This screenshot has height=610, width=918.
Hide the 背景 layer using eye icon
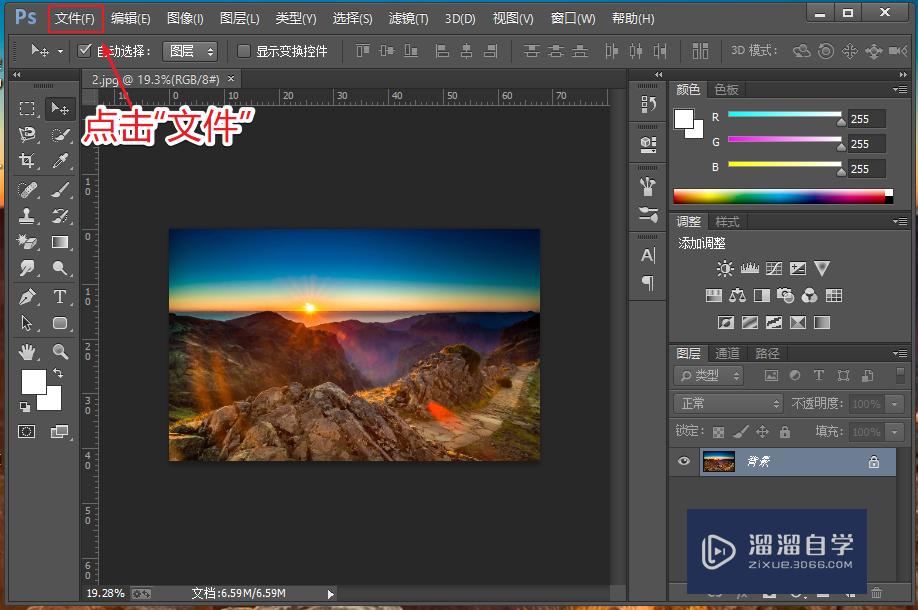point(685,462)
